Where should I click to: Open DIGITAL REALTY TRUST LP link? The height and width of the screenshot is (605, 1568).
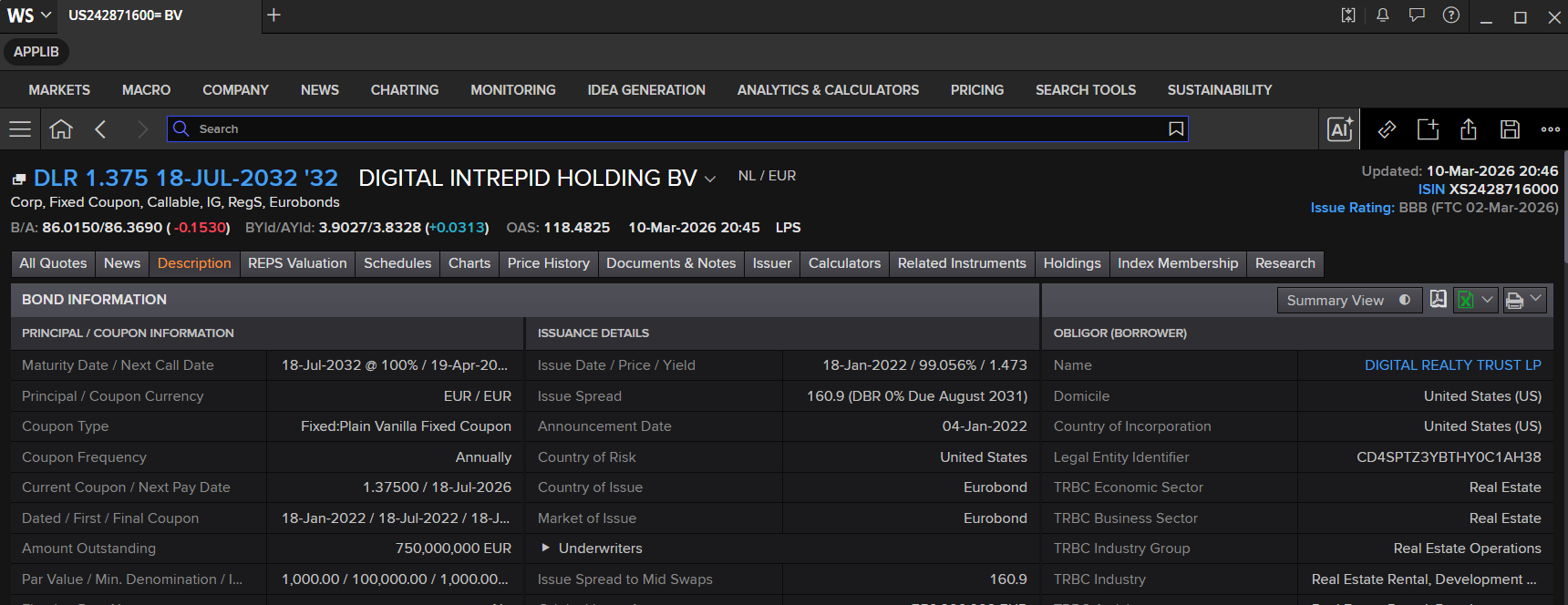click(x=1453, y=365)
